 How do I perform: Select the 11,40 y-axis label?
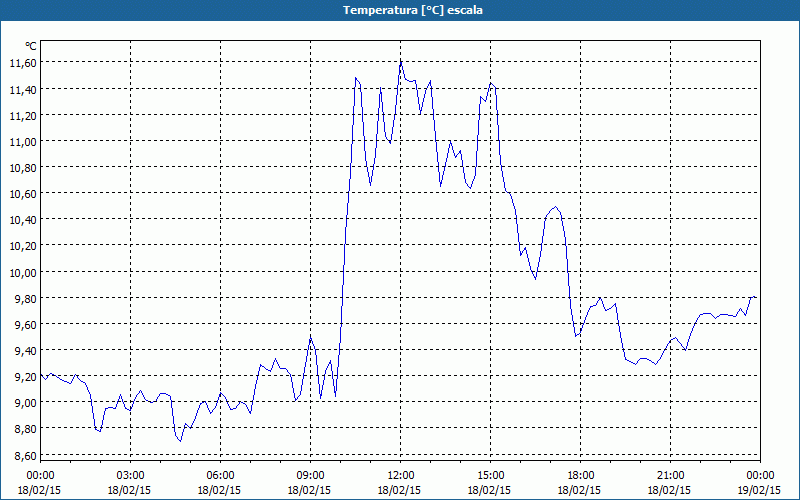pyautogui.click(x=23, y=89)
